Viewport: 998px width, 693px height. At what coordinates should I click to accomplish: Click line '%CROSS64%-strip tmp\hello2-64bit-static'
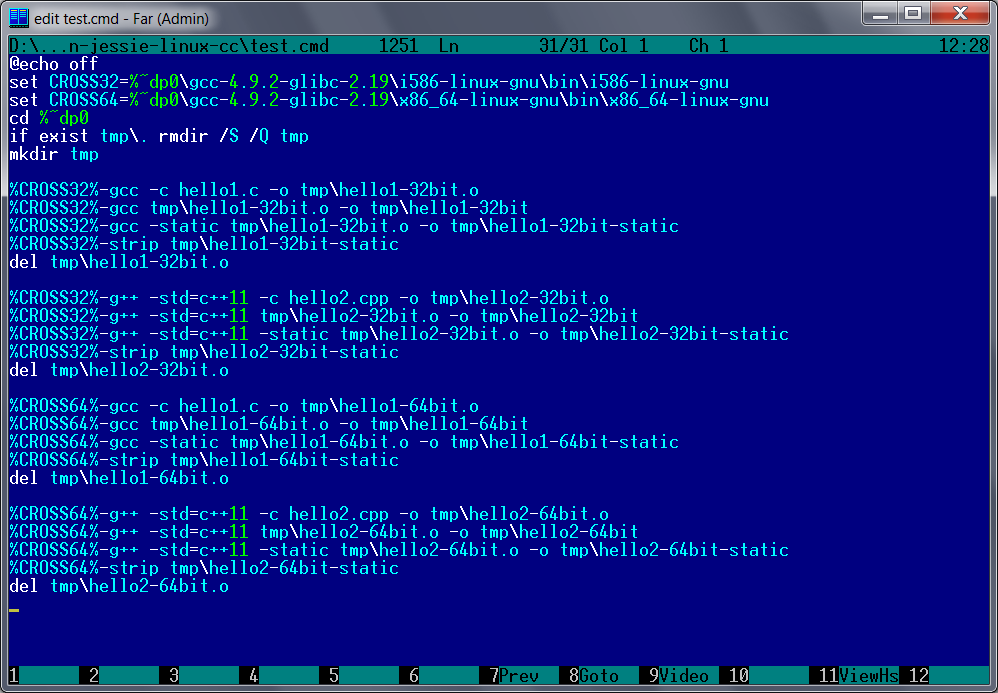(x=204, y=568)
